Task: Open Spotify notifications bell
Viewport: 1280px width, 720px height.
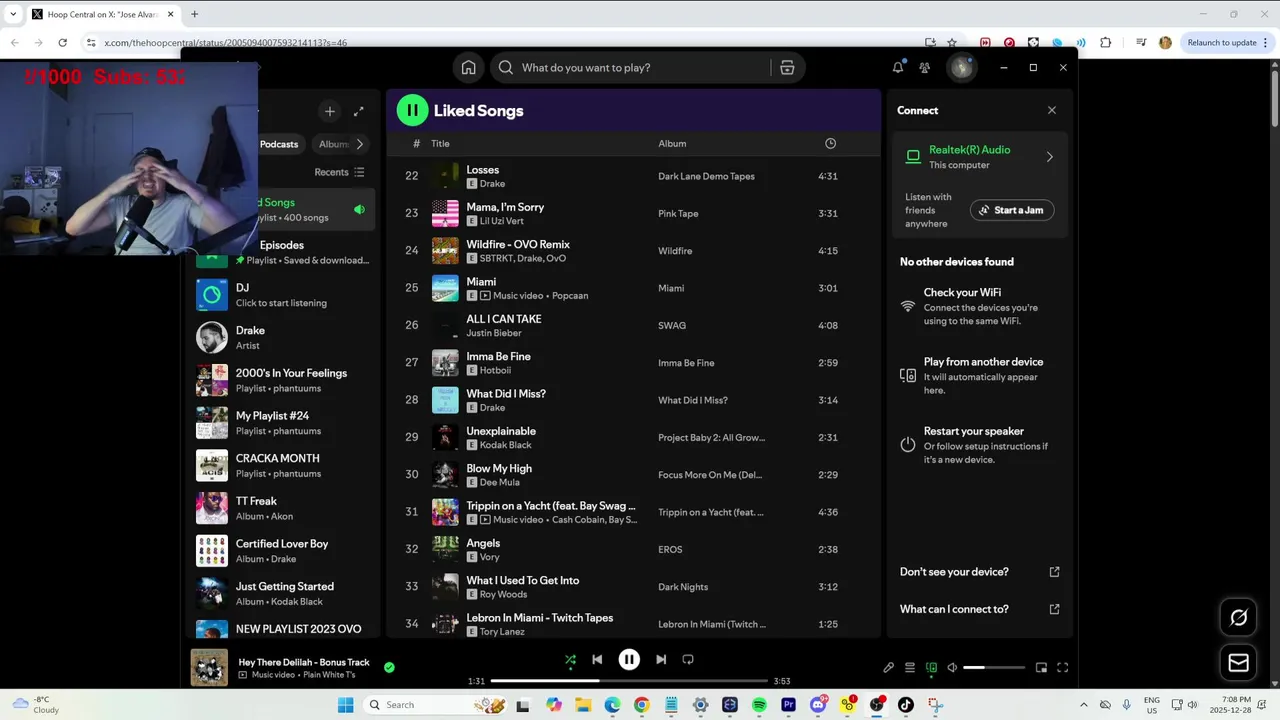Action: pyautogui.click(x=898, y=67)
